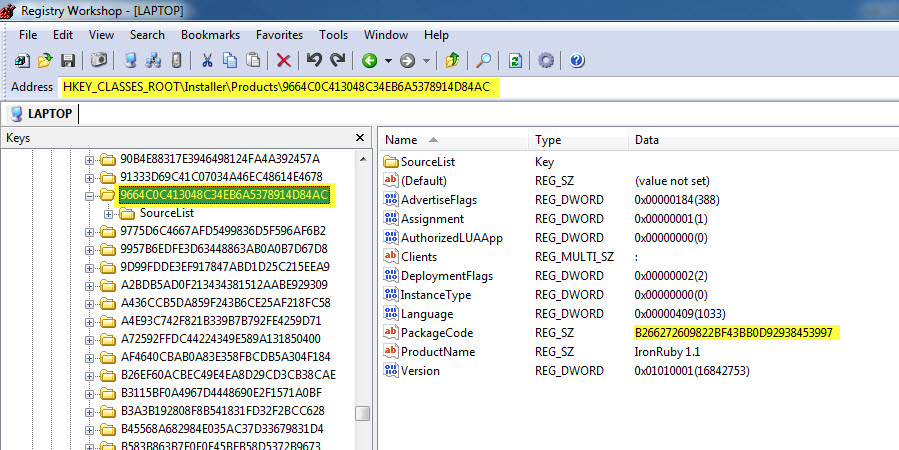899x450 pixels.
Task: Click the Paste clipboard icon
Action: pyautogui.click(x=253, y=60)
